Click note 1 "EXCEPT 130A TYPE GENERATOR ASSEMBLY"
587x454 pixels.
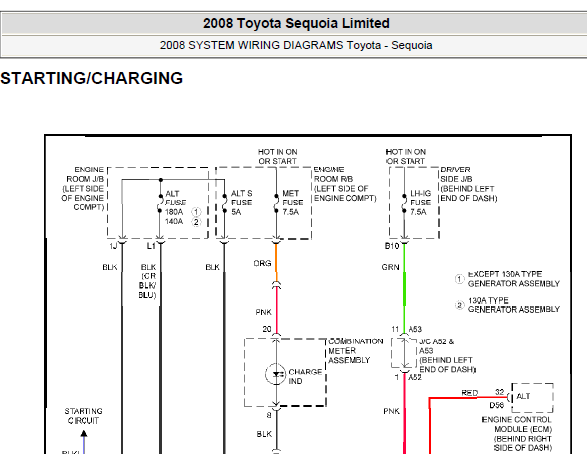514,279
